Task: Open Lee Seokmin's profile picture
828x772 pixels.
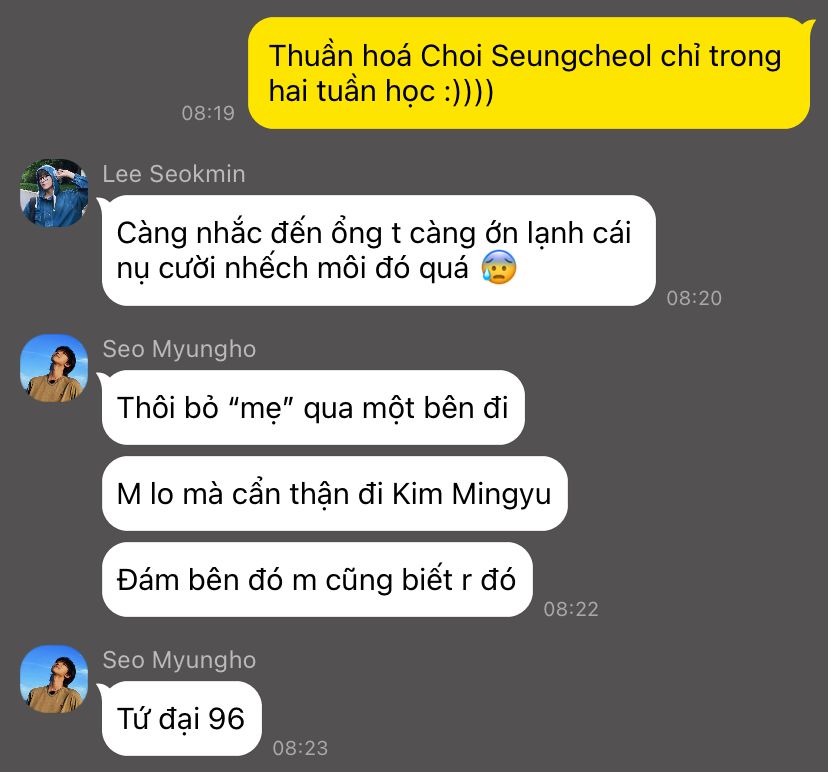Action: pyautogui.click(x=54, y=193)
